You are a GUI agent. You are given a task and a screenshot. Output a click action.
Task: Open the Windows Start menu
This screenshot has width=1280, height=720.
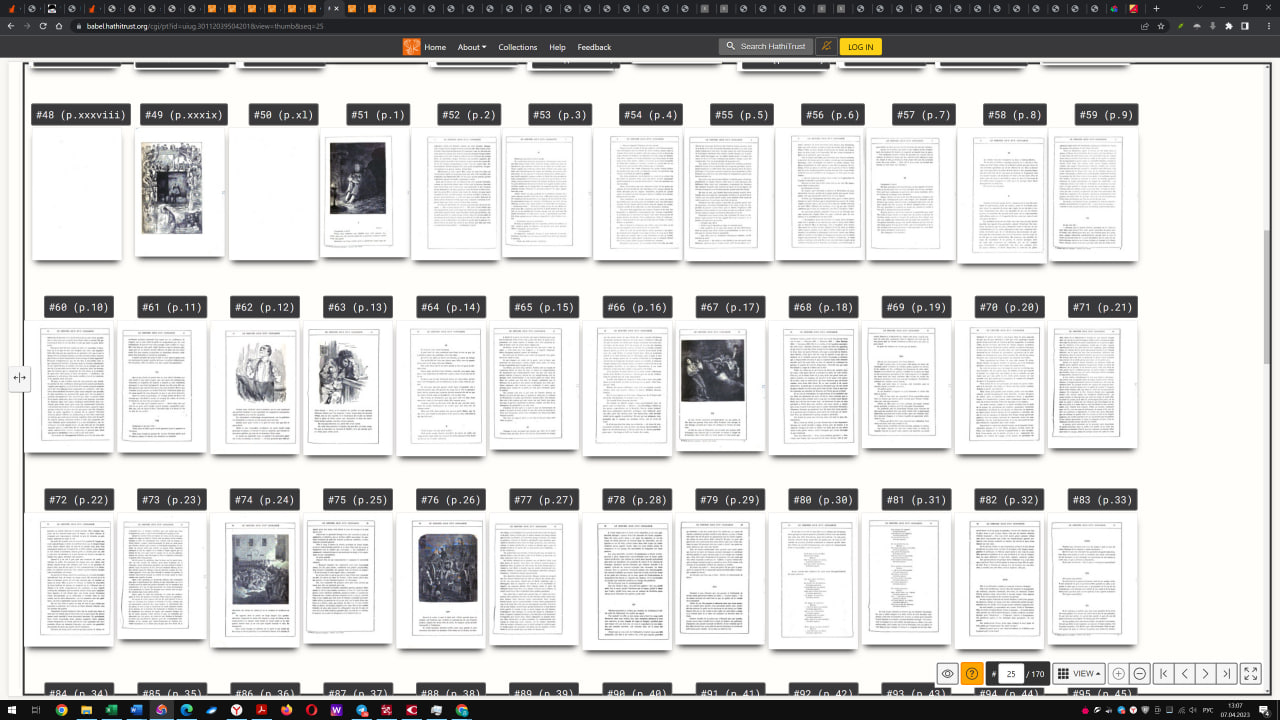(10, 710)
